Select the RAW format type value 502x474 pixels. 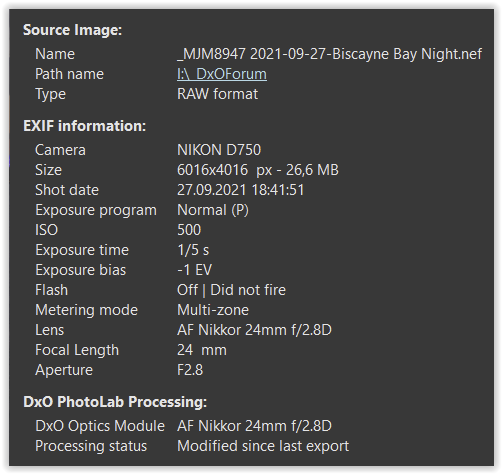point(217,94)
